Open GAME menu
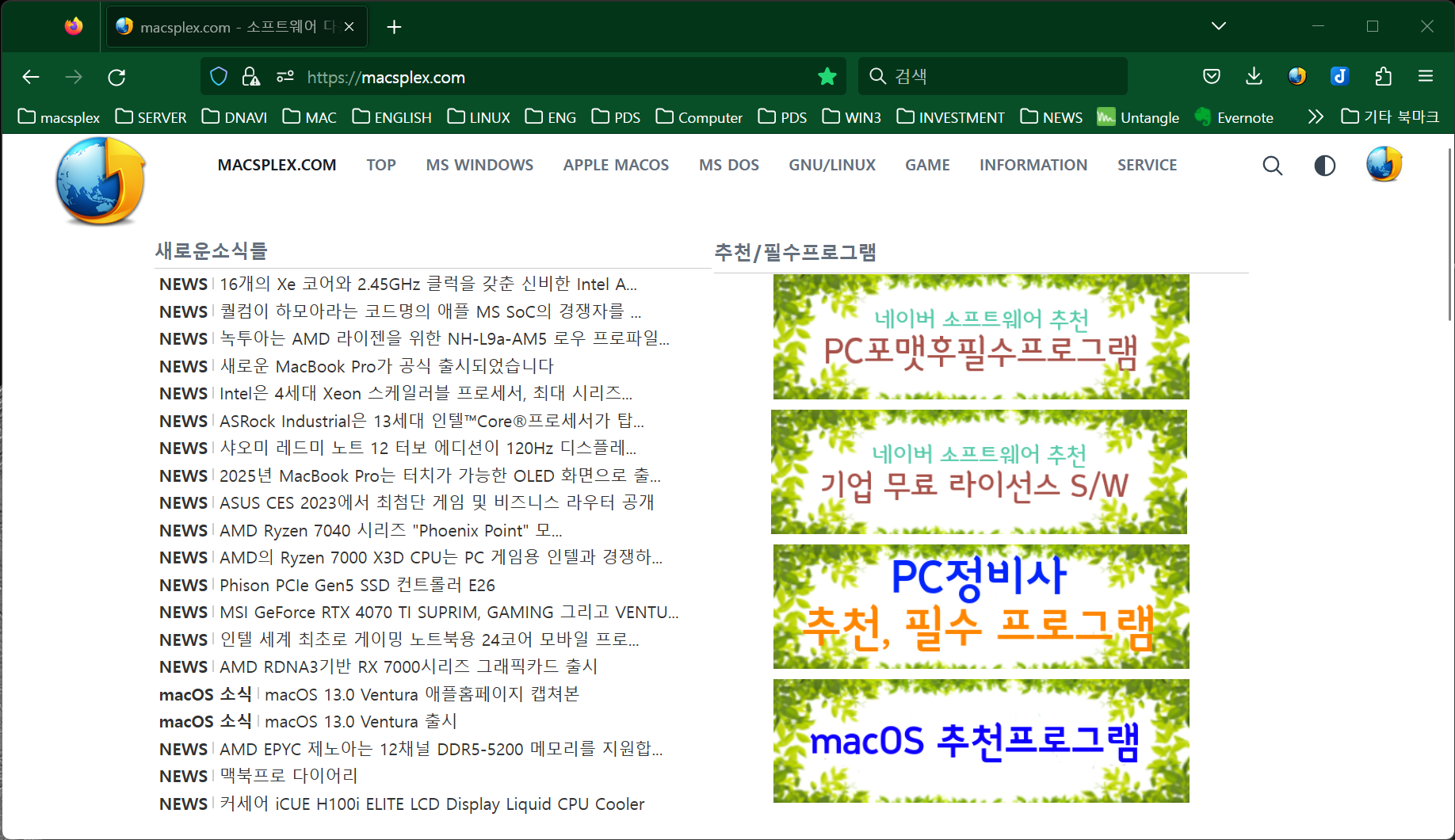The image size is (1455, 840). [x=927, y=165]
